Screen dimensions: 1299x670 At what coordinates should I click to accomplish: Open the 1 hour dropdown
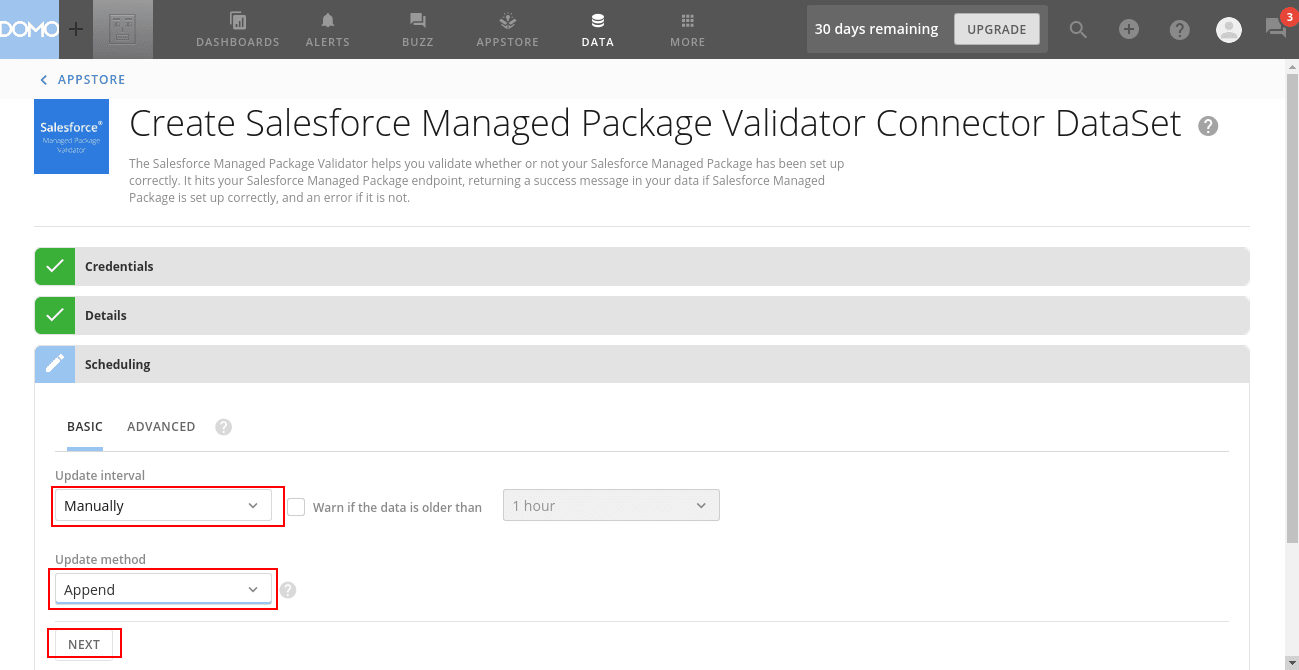click(x=611, y=506)
